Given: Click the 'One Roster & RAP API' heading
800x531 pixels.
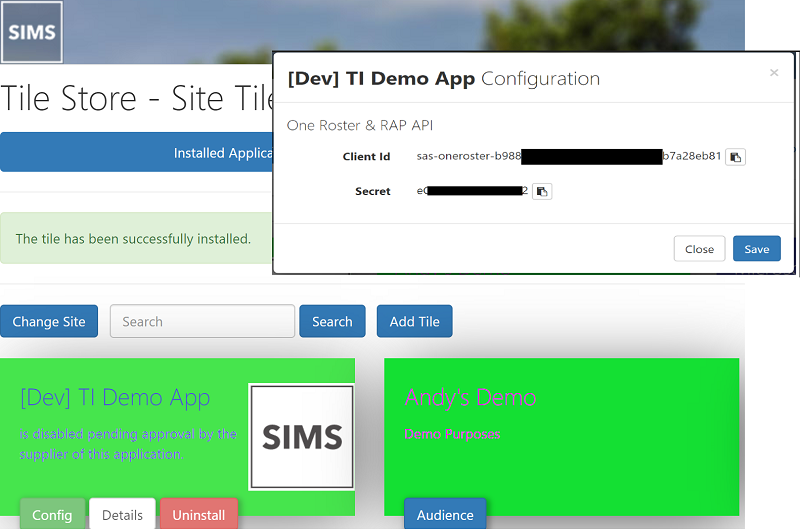Looking at the screenshot, I should click(360, 125).
